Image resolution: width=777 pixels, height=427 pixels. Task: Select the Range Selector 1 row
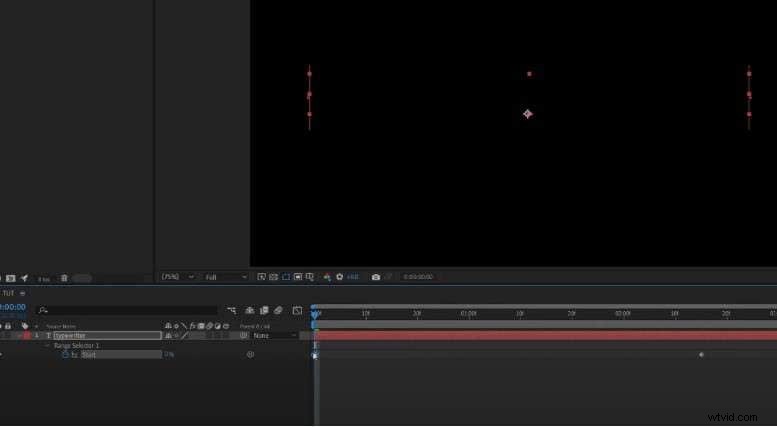click(x=77, y=345)
